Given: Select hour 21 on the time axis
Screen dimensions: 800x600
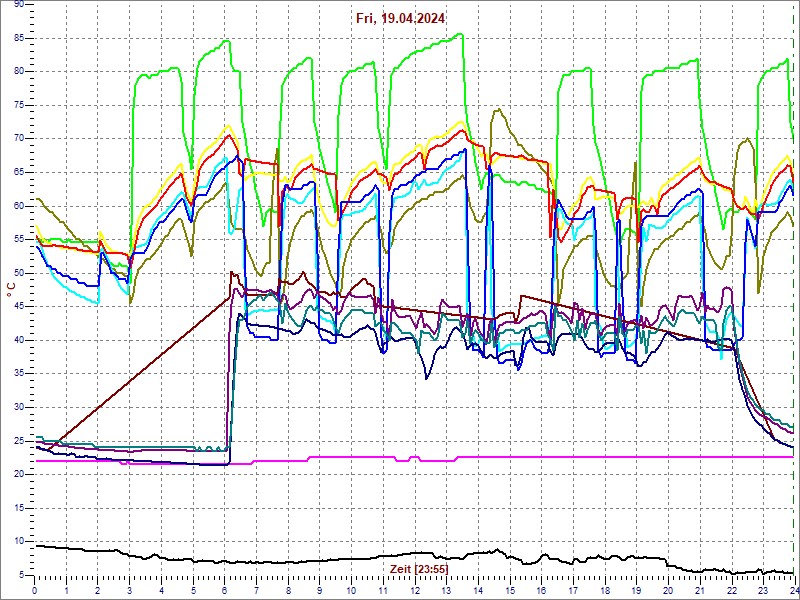Looking at the screenshot, I should coord(700,589).
